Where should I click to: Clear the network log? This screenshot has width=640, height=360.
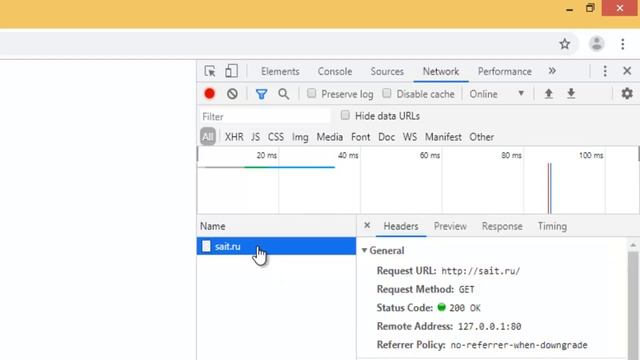click(232, 94)
